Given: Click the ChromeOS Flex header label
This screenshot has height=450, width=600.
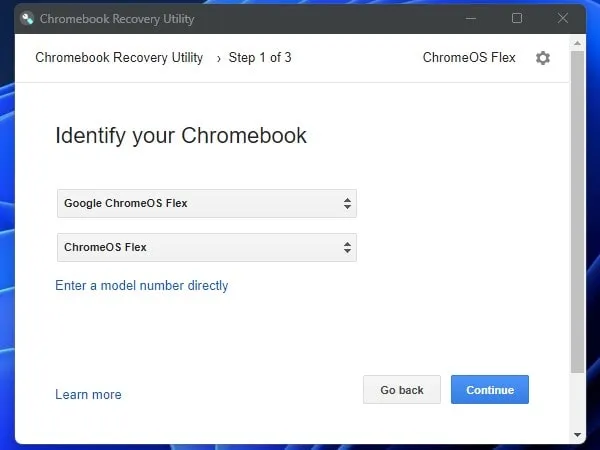Looking at the screenshot, I should coord(469,57).
